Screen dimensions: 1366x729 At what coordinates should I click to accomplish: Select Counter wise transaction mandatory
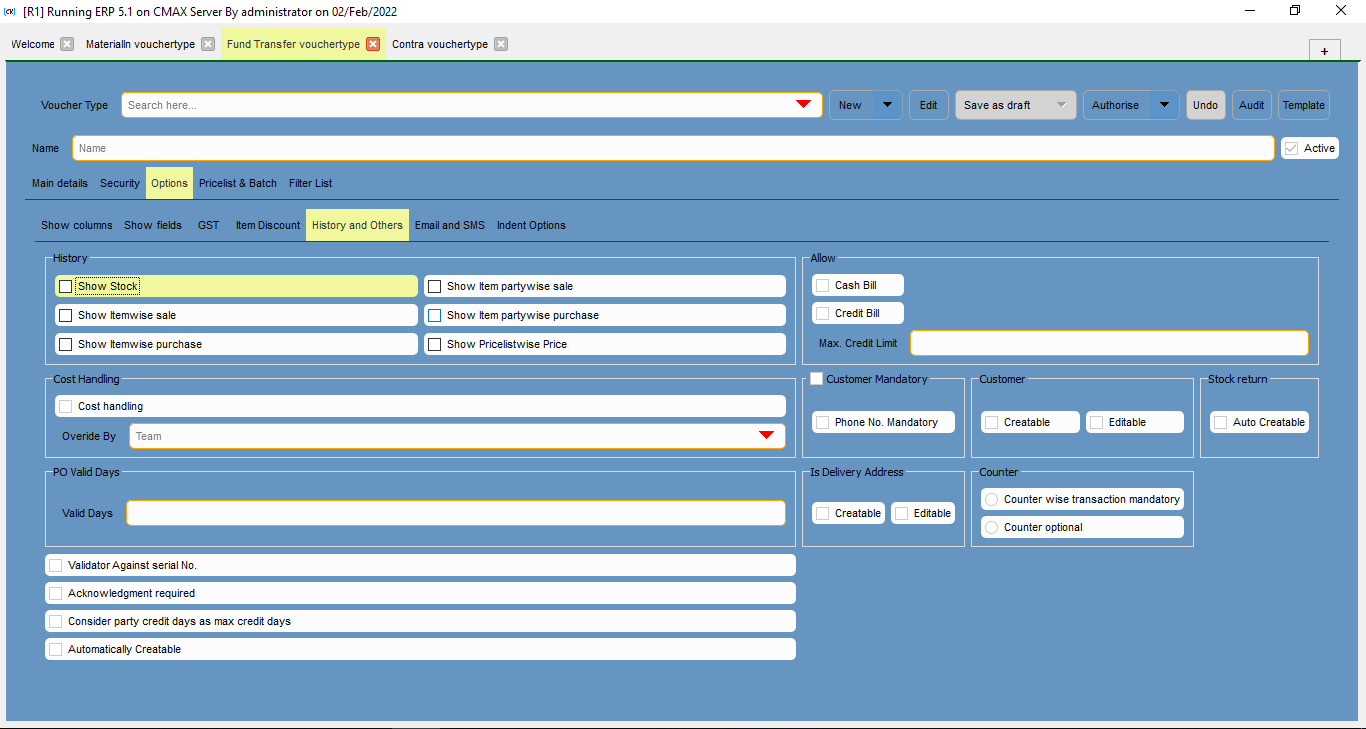pyautogui.click(x=991, y=499)
